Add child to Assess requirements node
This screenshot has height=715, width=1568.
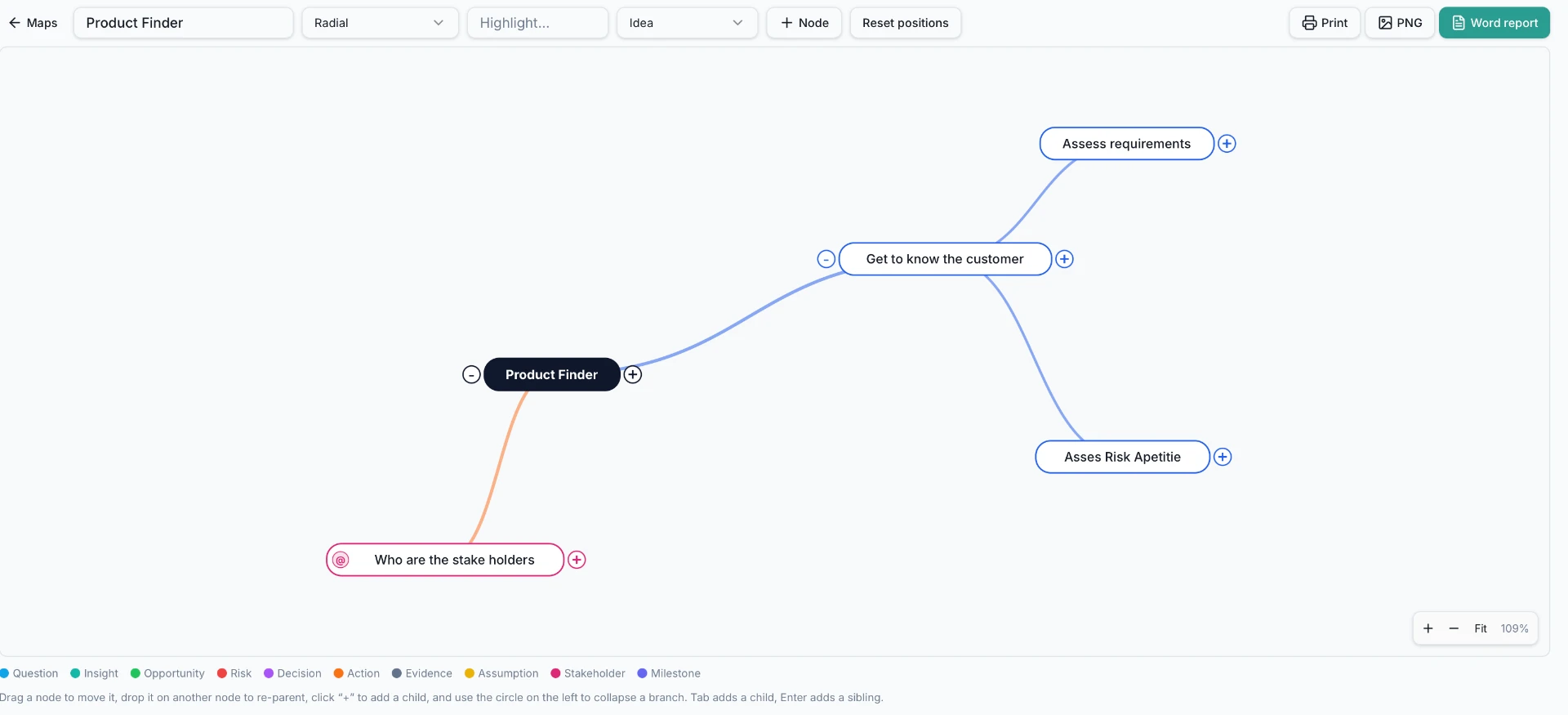(x=1227, y=144)
